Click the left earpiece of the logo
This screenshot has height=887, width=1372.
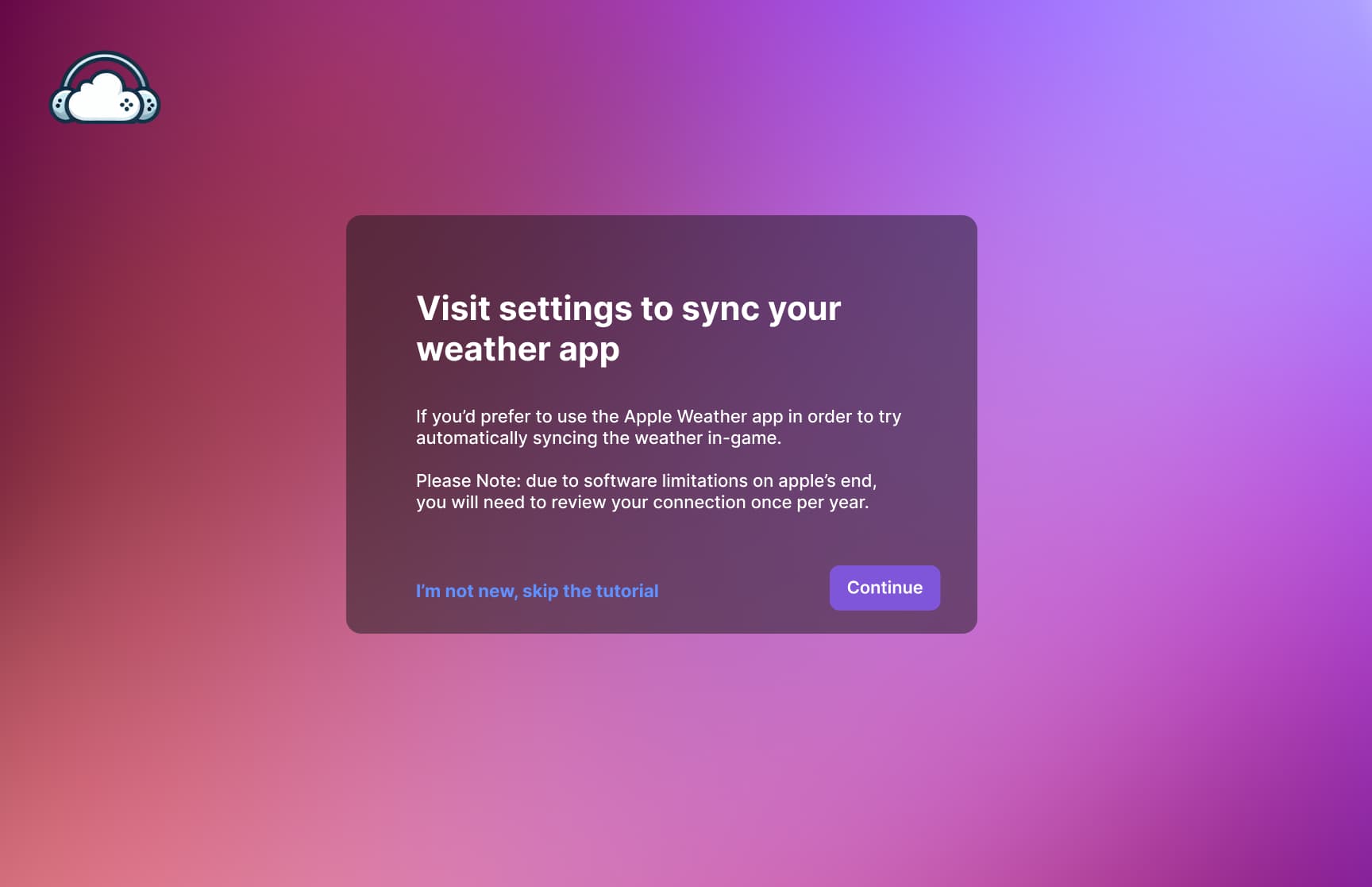pos(62,103)
